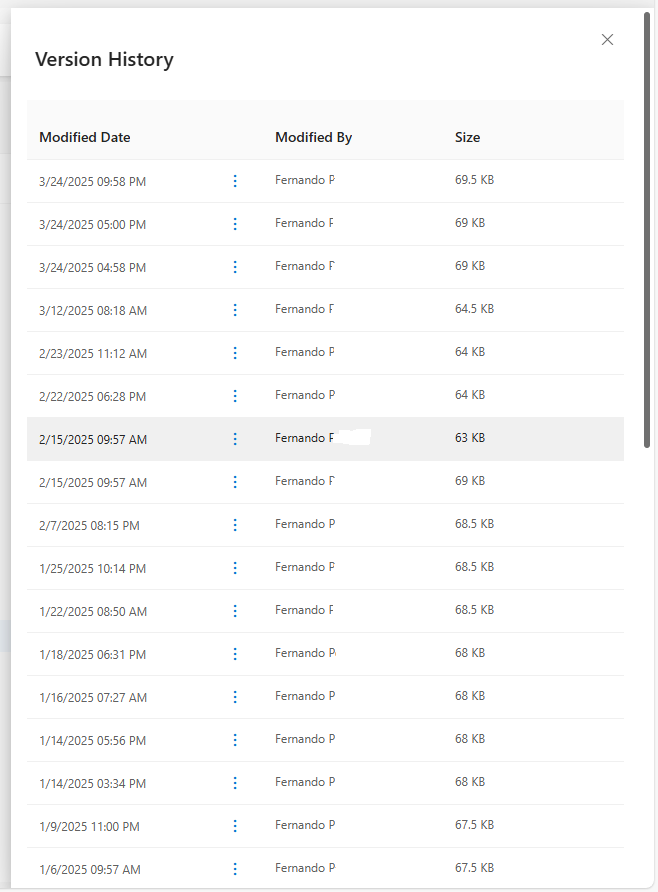The image size is (658, 892).
Task: Open the actions menu for version 1/25/2025 10:14 PM
Action: coord(235,567)
